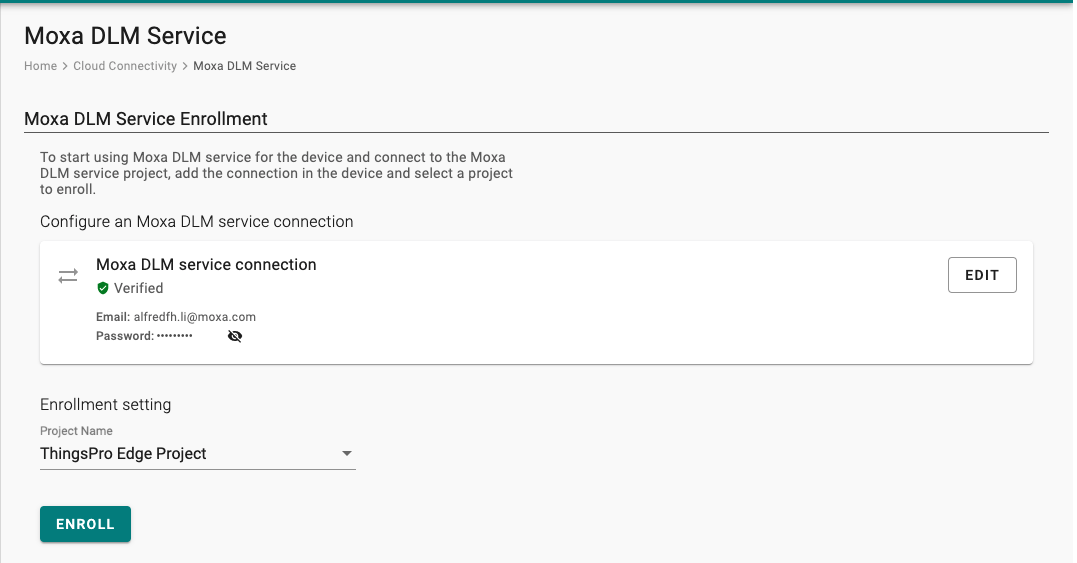
Task: Open the ThingsPro Edge Project selector
Action: click(198, 453)
